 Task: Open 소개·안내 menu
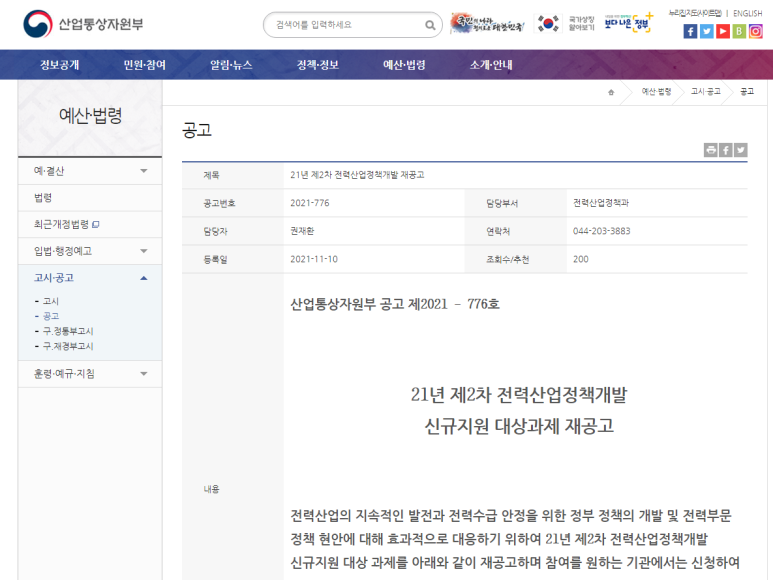pyautogui.click(x=491, y=65)
